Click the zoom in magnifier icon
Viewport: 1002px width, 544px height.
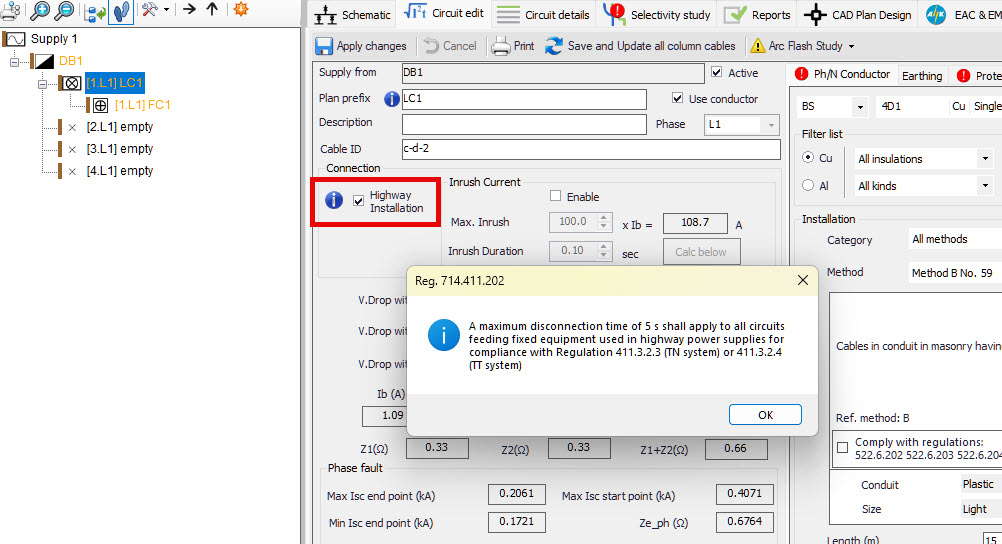pos(39,11)
